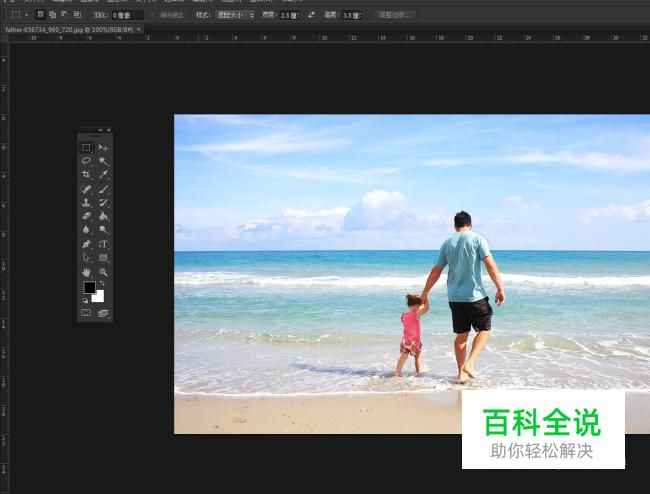Screen dimensions: 650x494
Task: Click the Refine Edge button
Action: 394,15
